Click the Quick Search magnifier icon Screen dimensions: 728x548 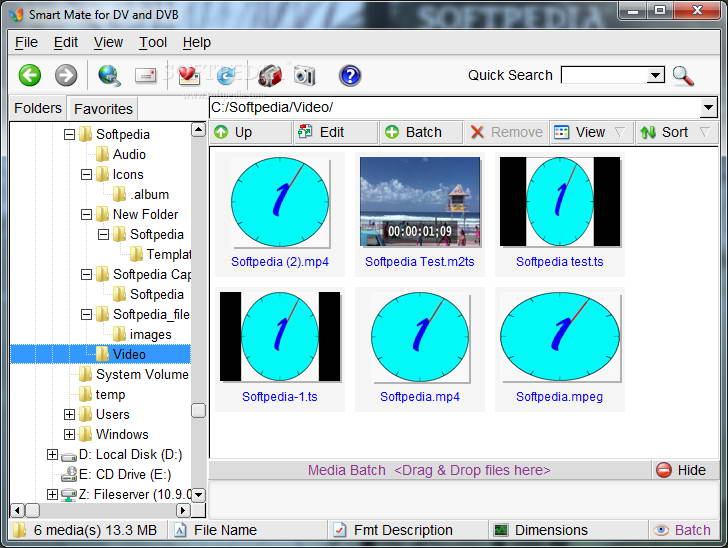pos(683,75)
